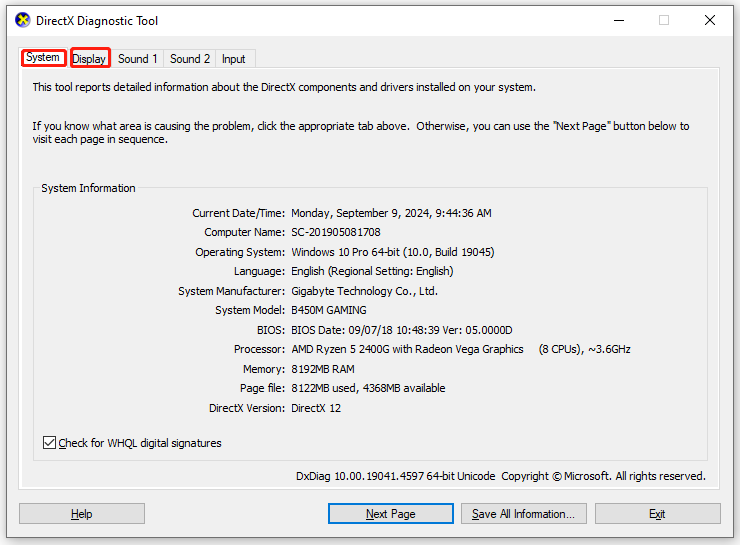Click the DirectX Diagnostic Tool title icon

click(x=22, y=20)
